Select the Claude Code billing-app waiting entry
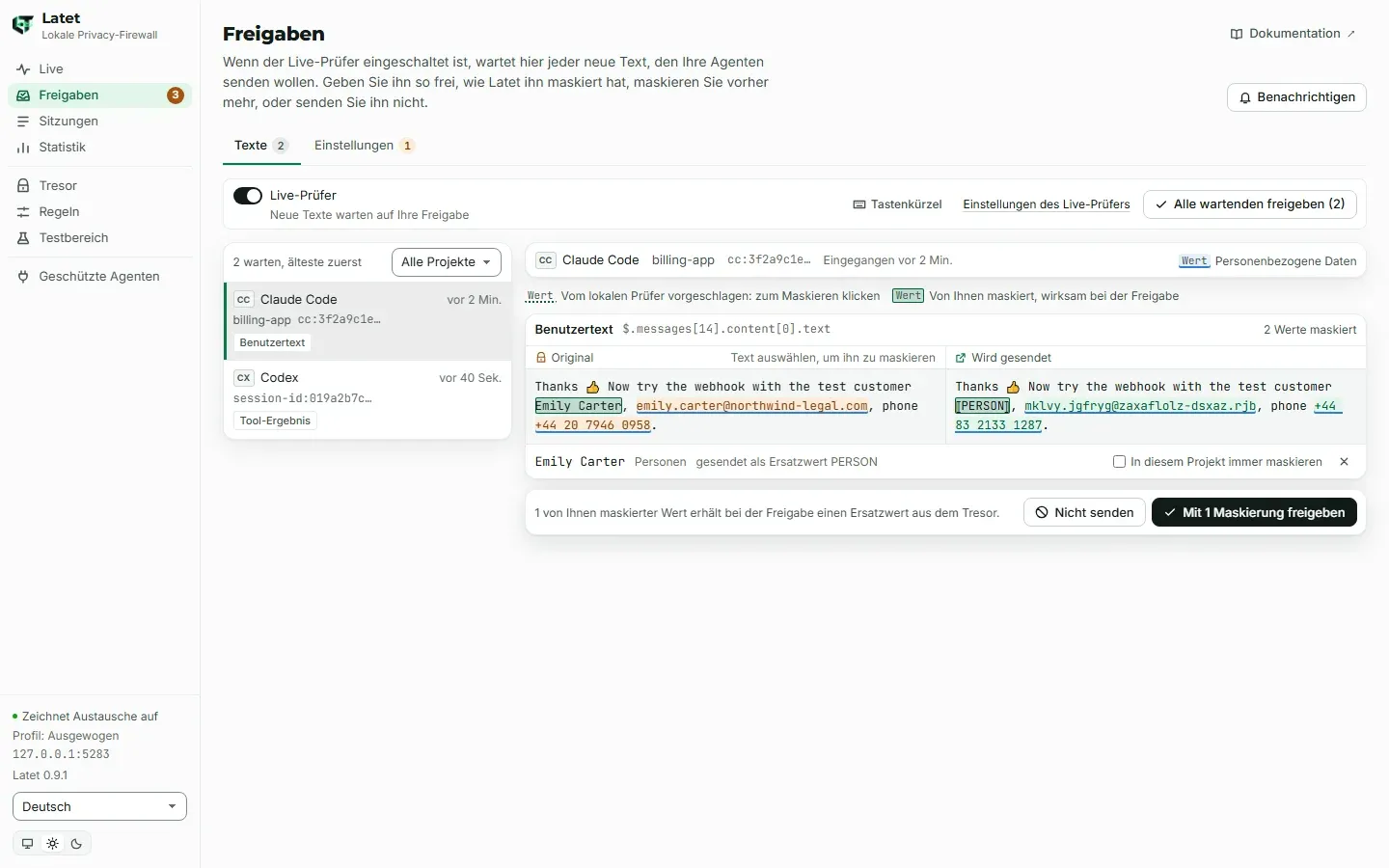 (368, 321)
